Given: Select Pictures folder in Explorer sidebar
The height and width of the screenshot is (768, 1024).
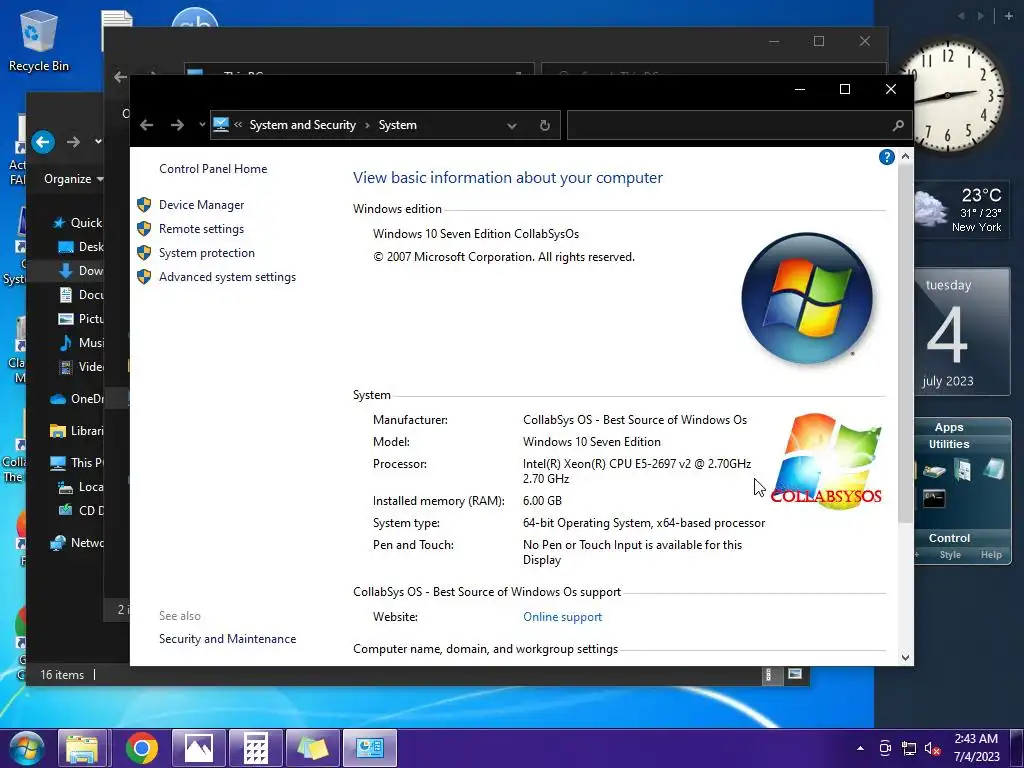Looking at the screenshot, I should coord(81,319).
